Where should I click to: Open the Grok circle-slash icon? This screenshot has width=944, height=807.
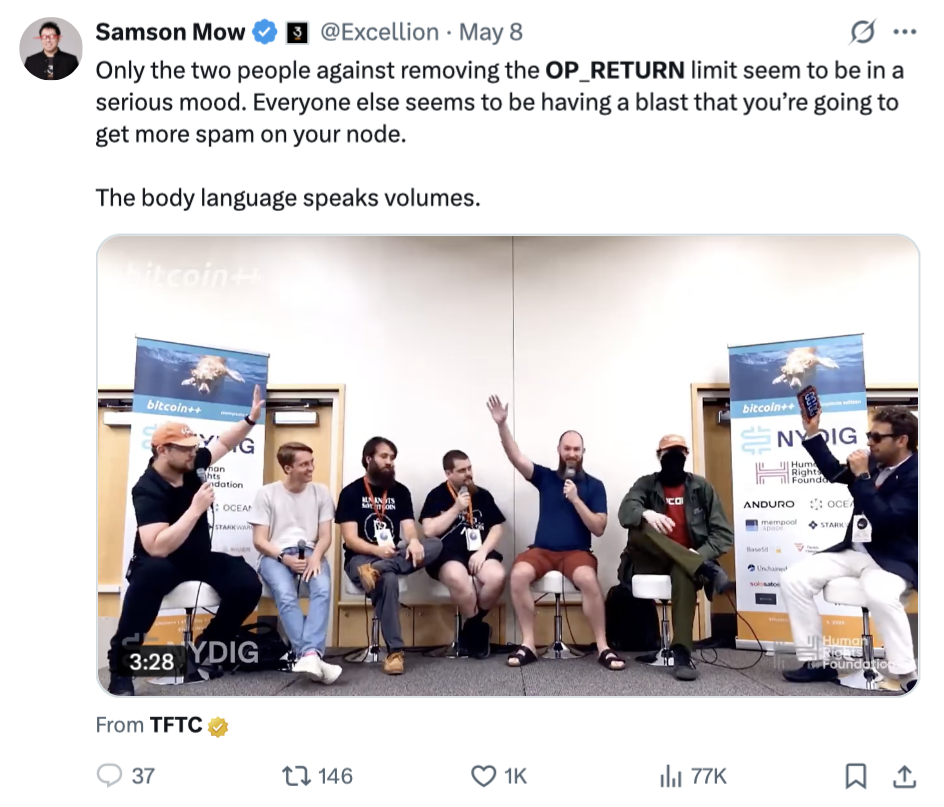(862, 32)
